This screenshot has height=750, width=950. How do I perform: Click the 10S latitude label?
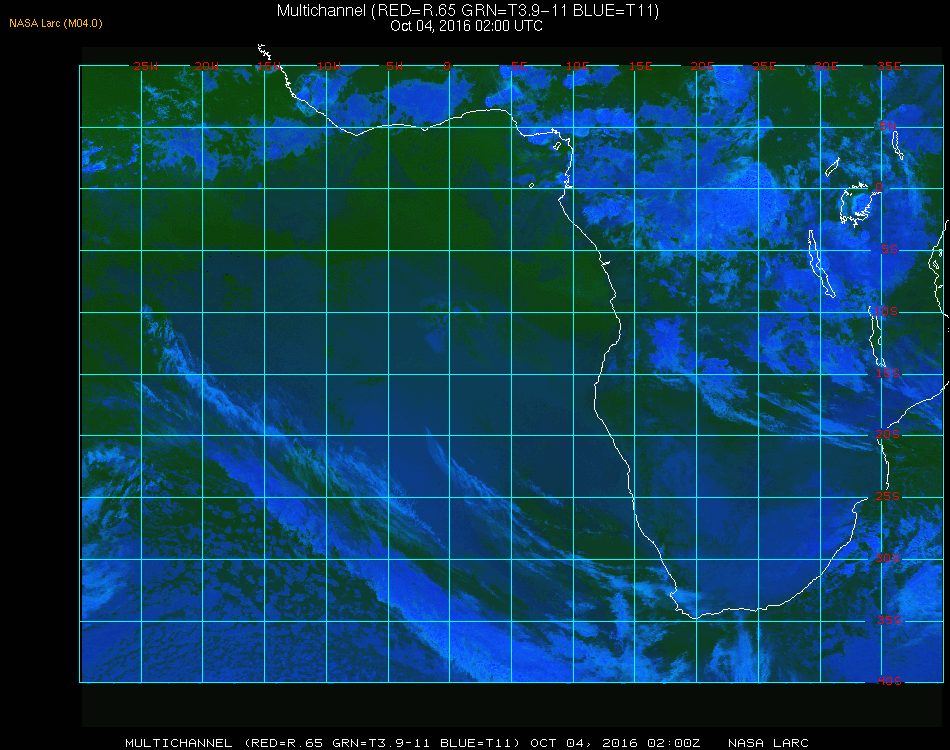coord(886,311)
